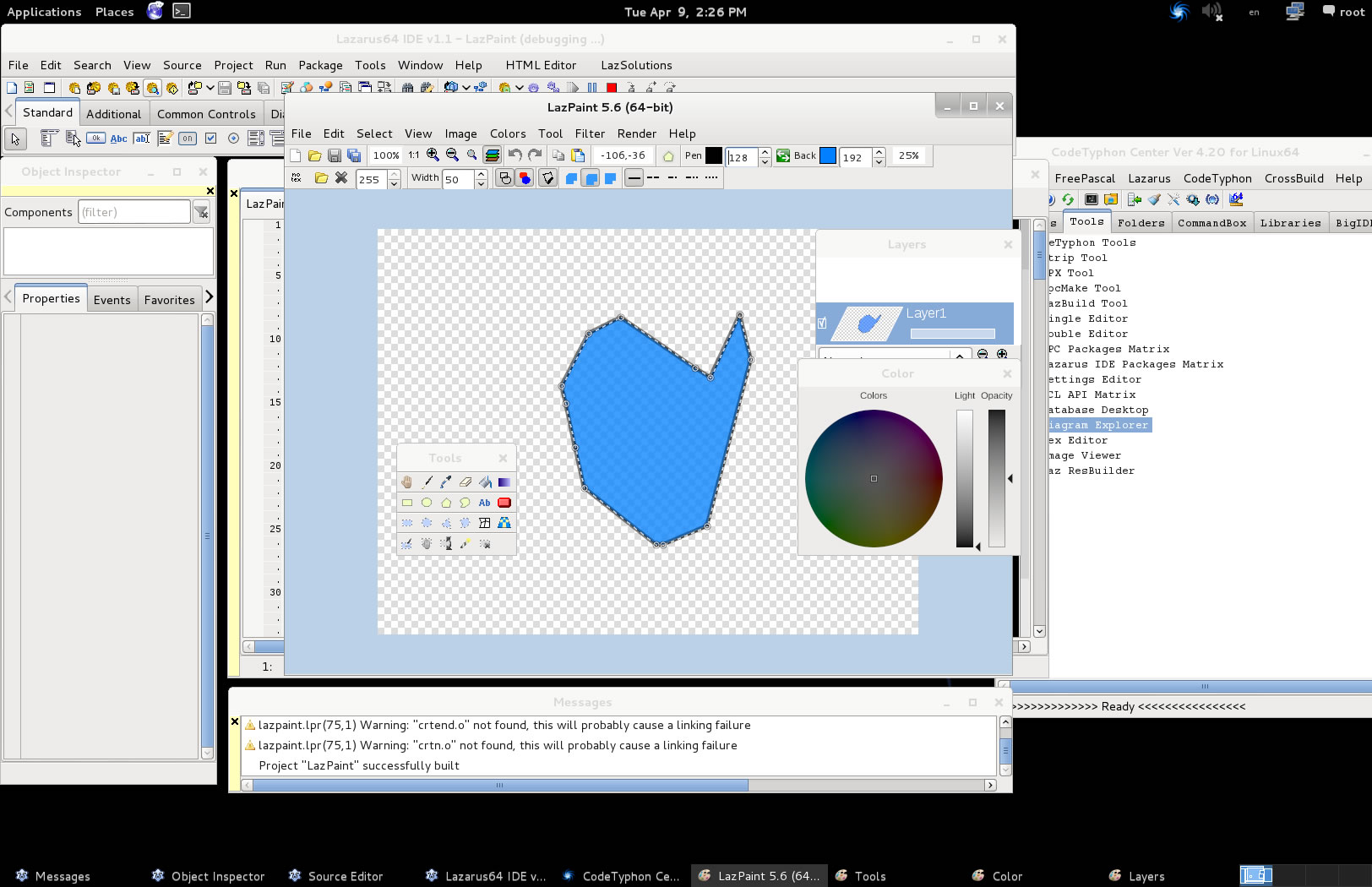
Task: Select the Rectangle shape tool
Action: 407,503
